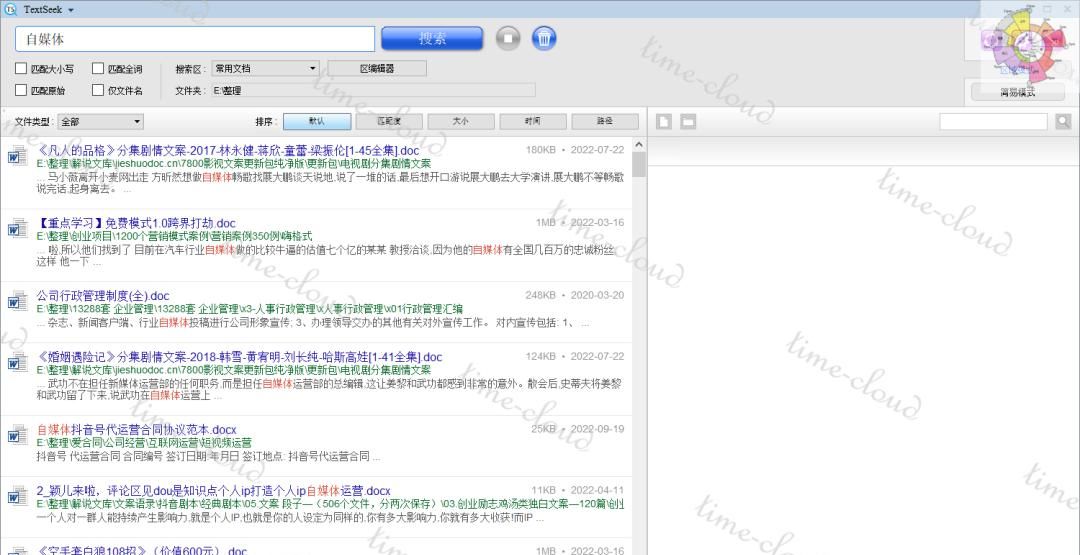Screen dimensions: 1080x555
Task: Check the 仅文件名 option
Action: tap(99, 90)
